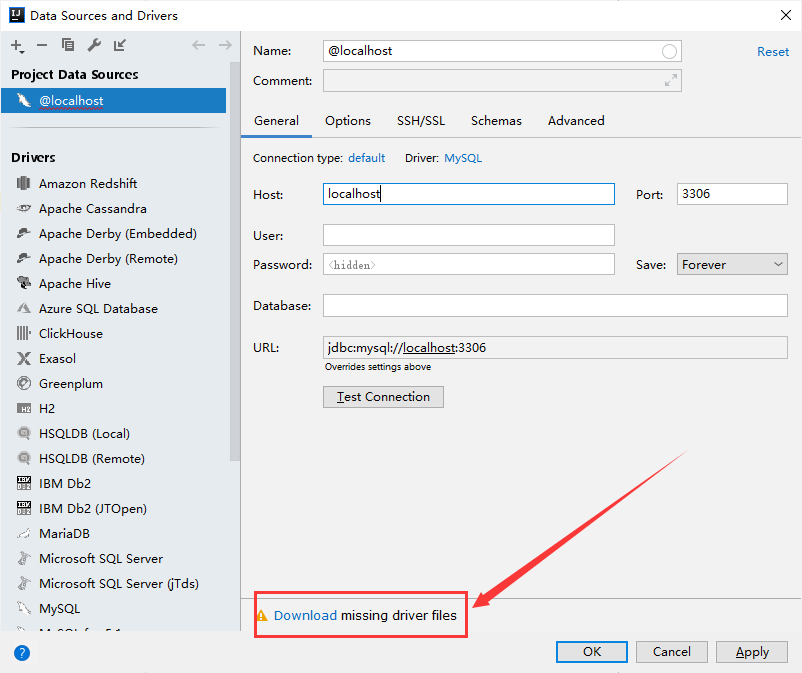Click the User input field
802x673 pixels.
coord(469,235)
